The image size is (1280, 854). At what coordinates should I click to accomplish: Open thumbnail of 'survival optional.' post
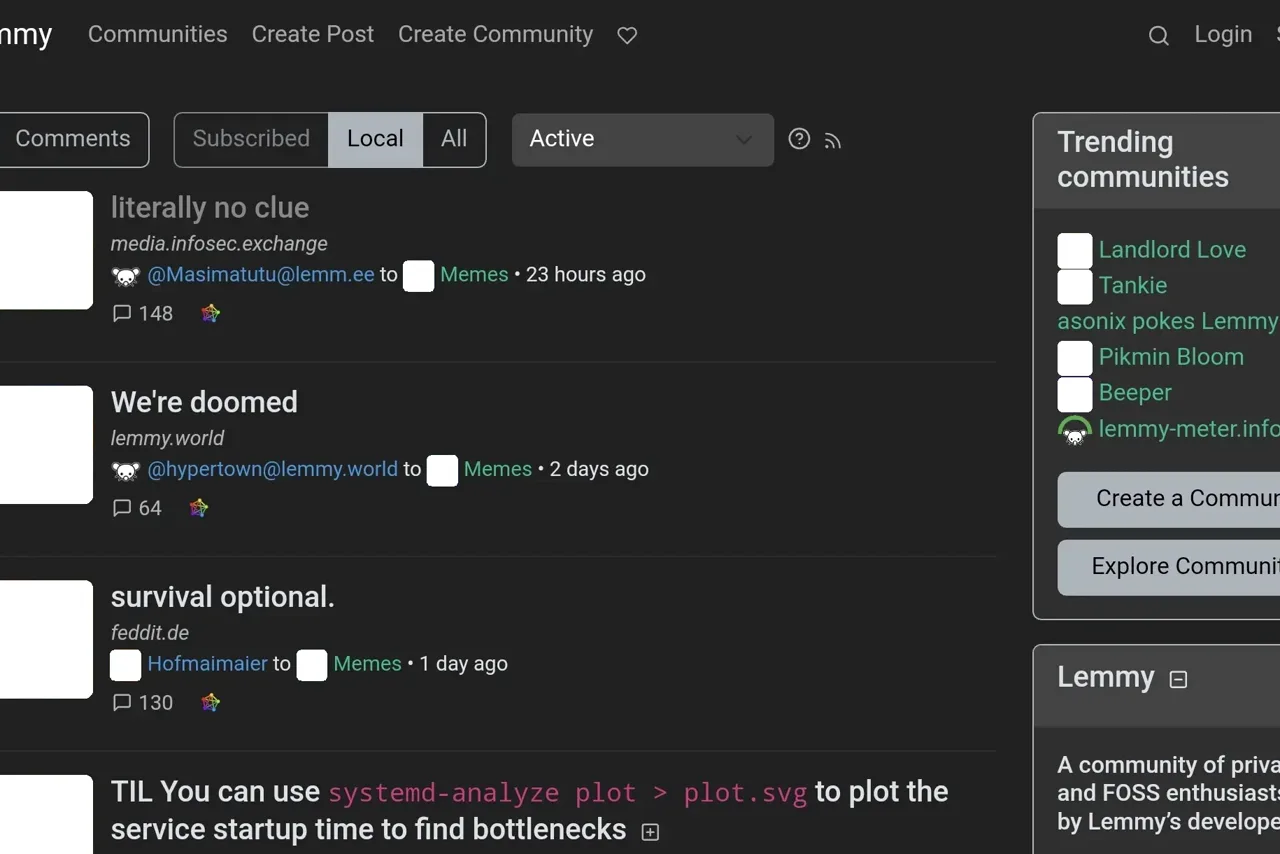pyautogui.click(x=46, y=639)
